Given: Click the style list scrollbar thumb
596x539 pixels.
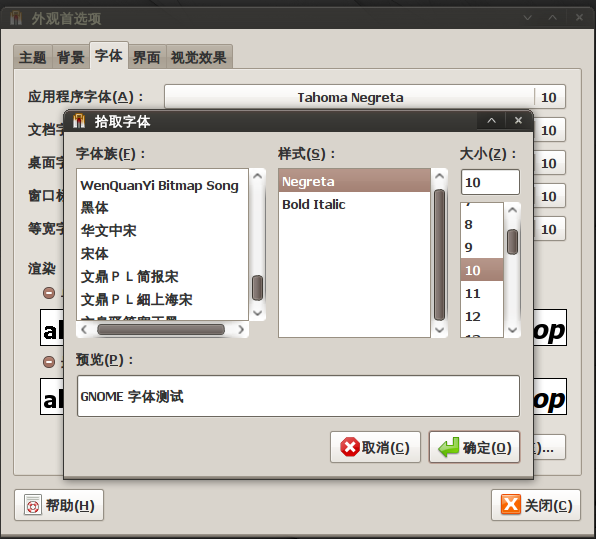Looking at the screenshot, I should (x=439, y=255).
